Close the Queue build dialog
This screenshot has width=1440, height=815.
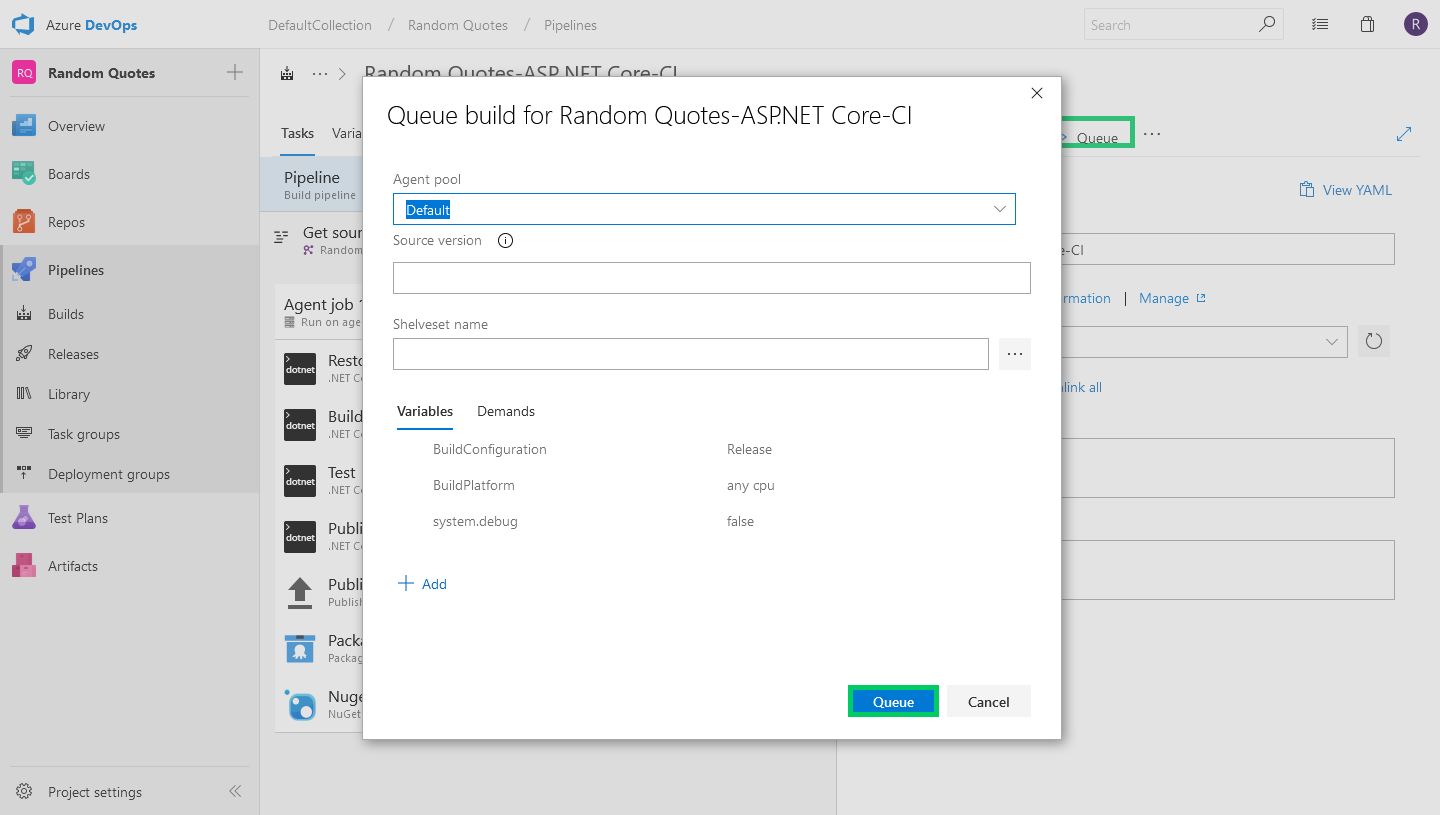[x=1037, y=93]
